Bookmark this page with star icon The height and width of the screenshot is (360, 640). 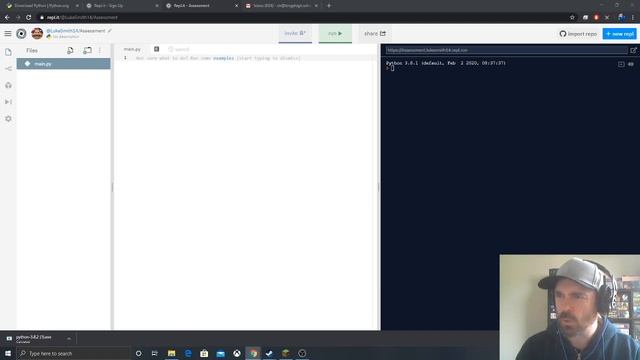click(x=572, y=18)
